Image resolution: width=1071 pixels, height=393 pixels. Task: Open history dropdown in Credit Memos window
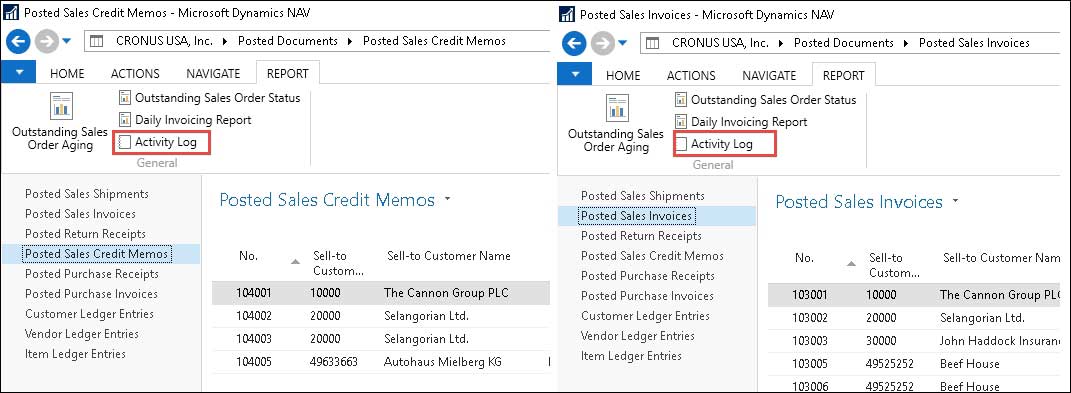(66, 42)
